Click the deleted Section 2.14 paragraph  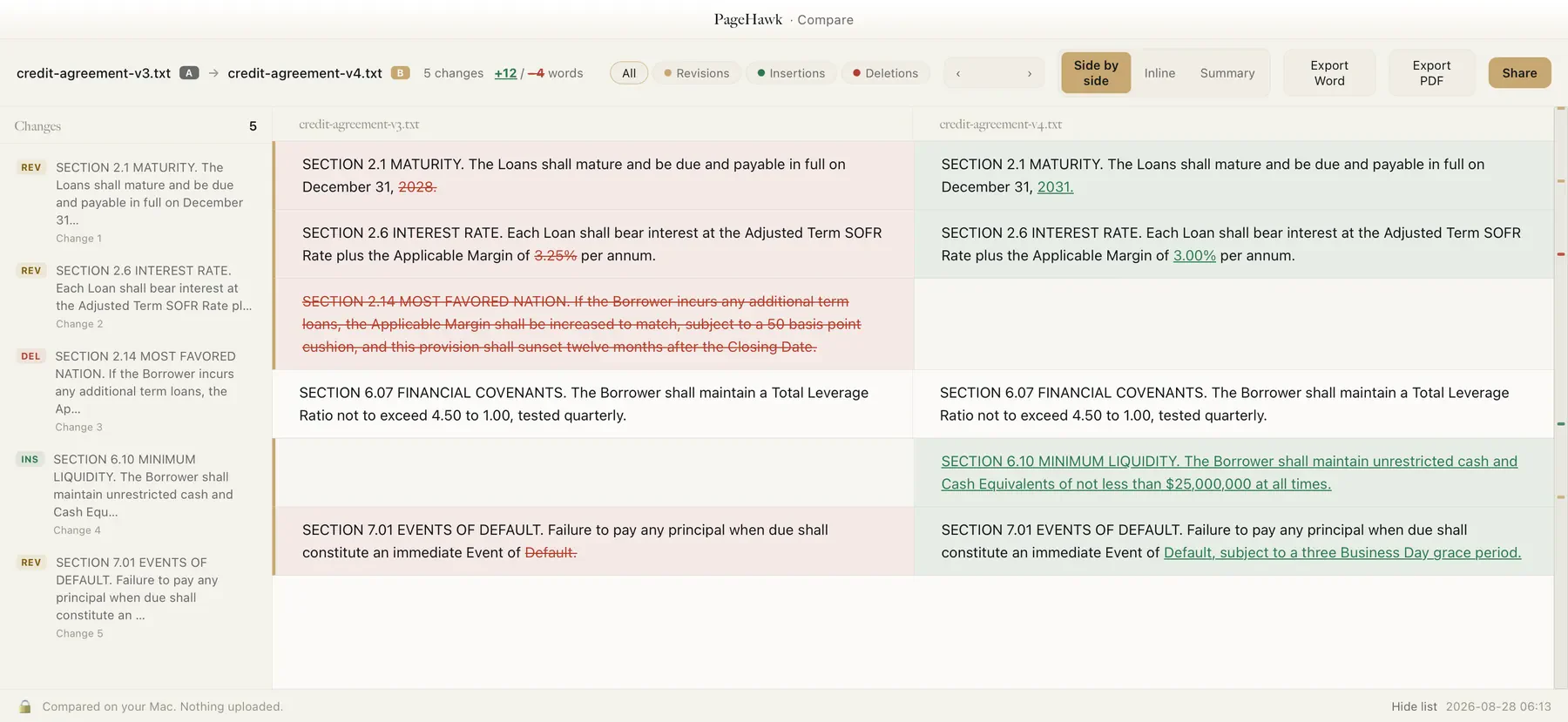(x=581, y=324)
